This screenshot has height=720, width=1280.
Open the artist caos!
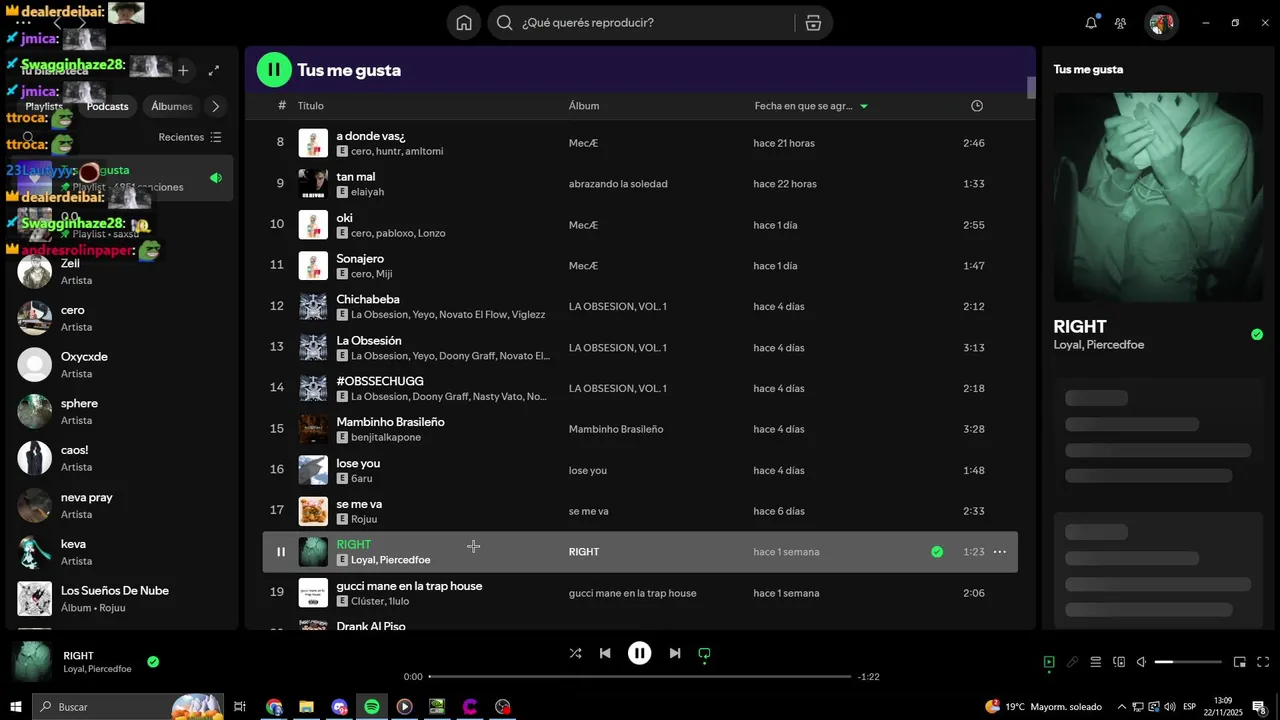coord(124,458)
